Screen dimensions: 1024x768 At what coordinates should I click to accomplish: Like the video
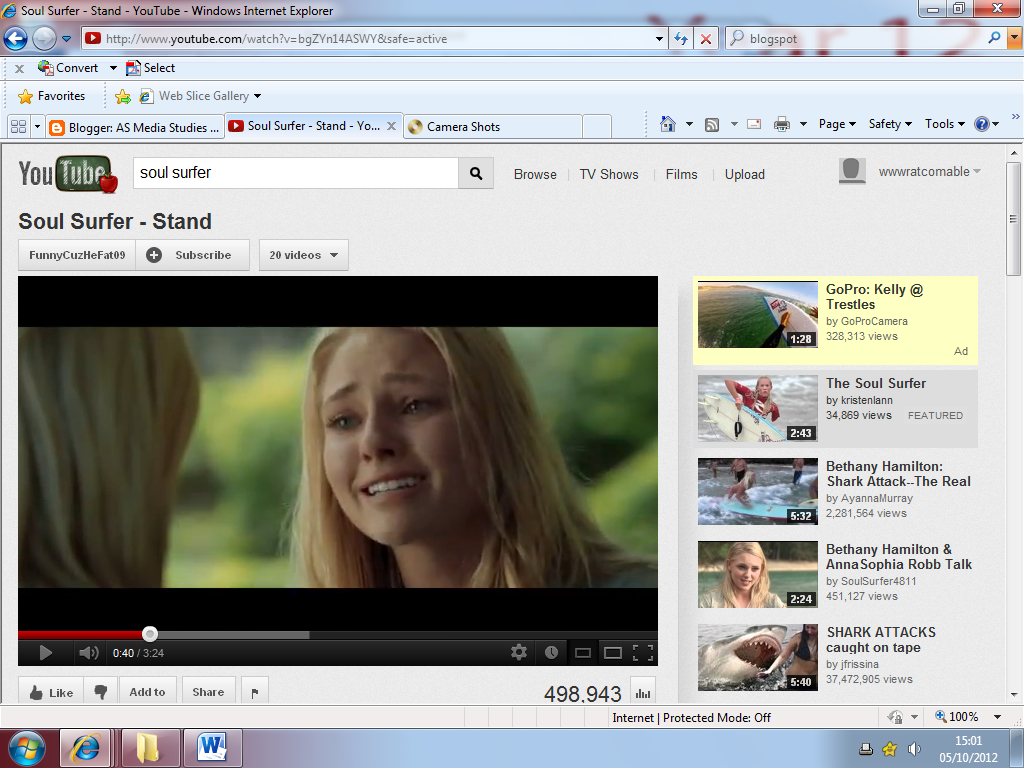(51, 692)
